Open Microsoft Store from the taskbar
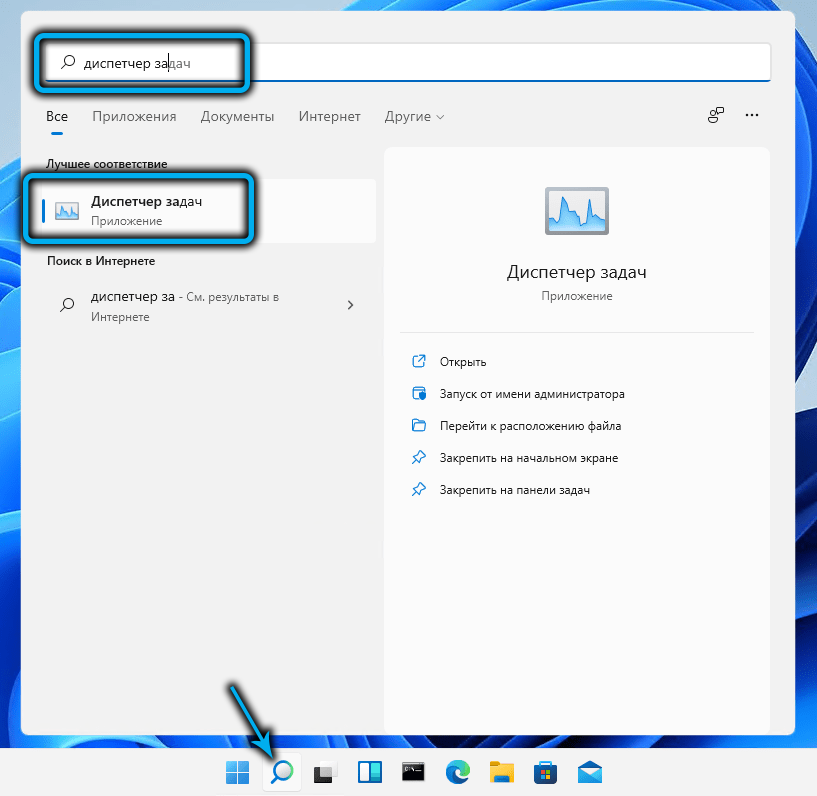 (545, 772)
